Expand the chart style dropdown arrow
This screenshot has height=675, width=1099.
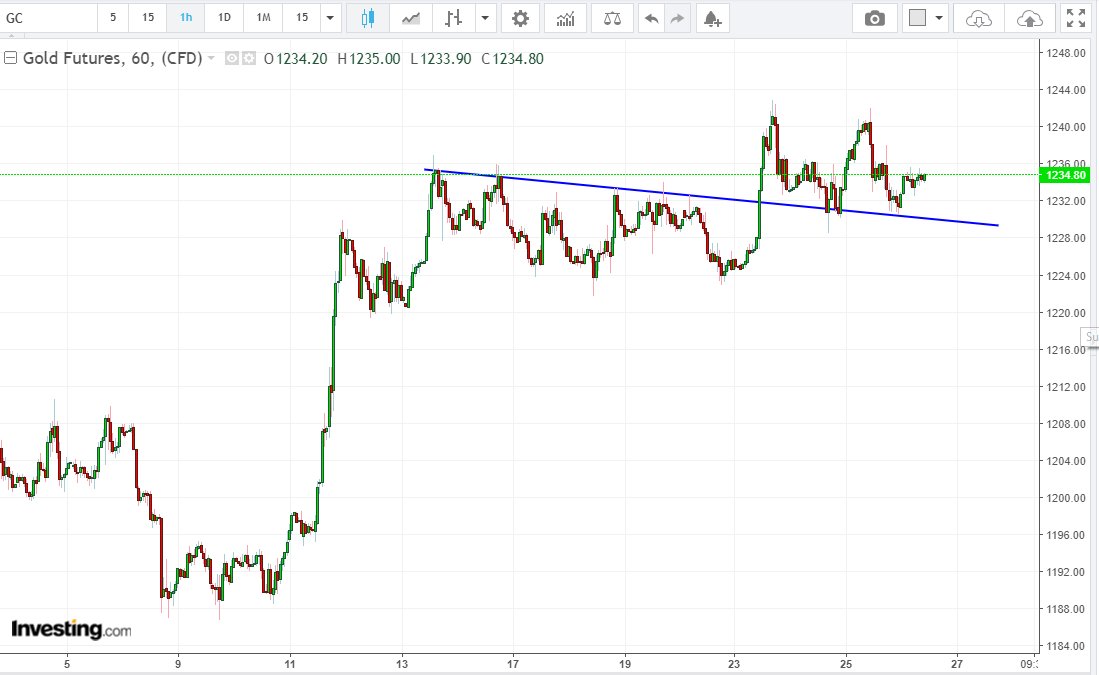tap(485, 18)
